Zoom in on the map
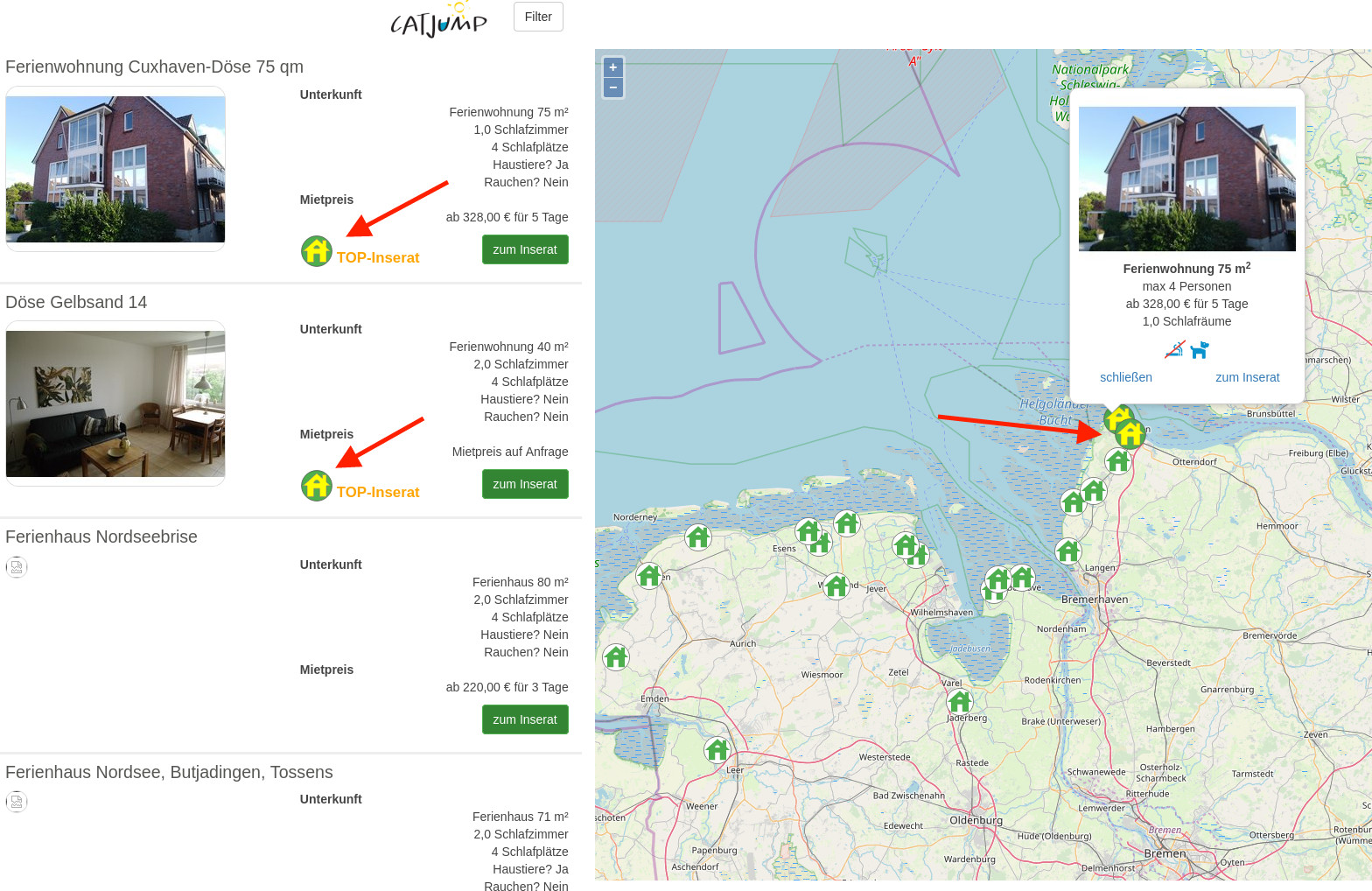 (613, 67)
